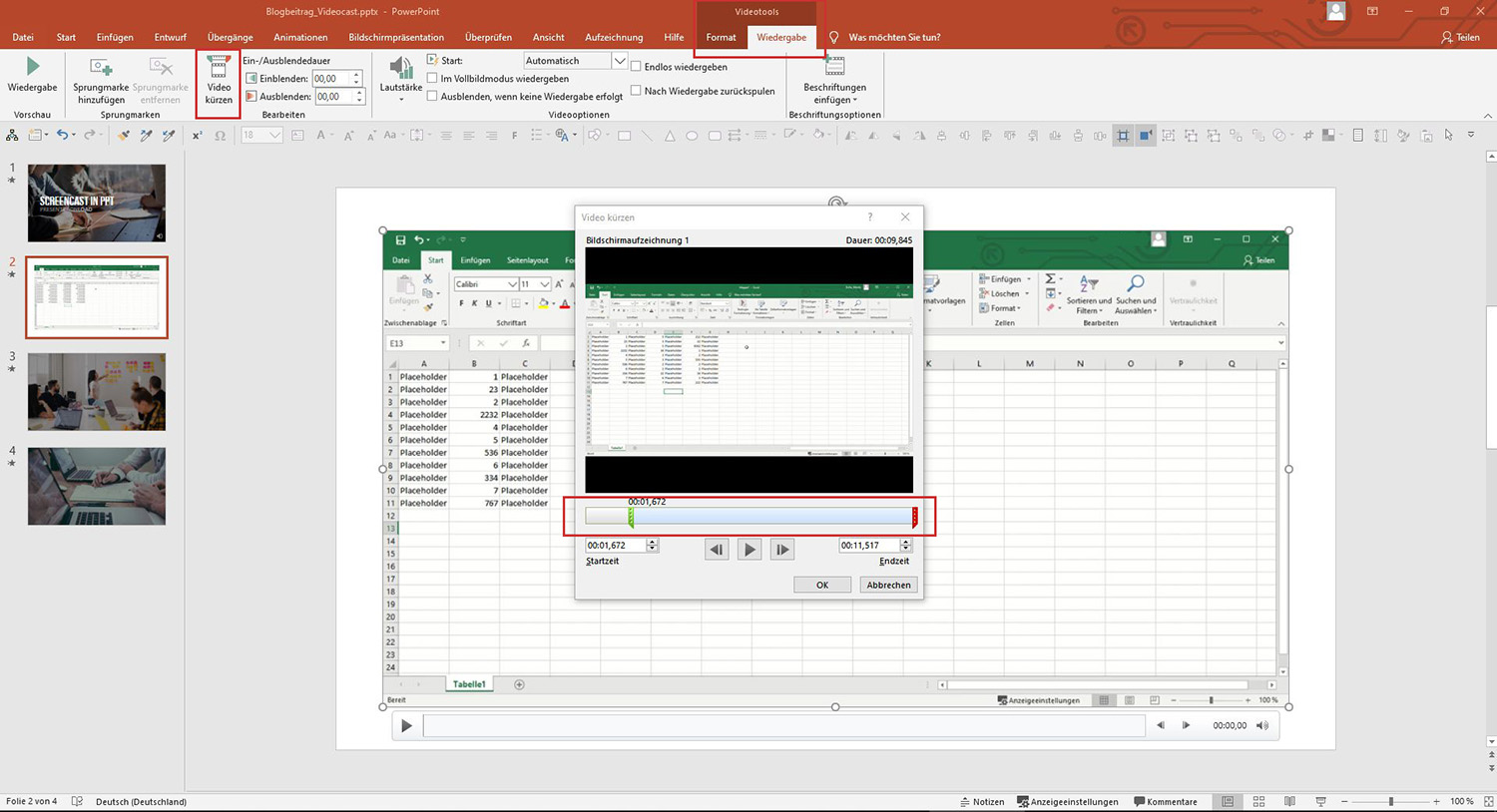
Task: Open the Einfügen ribbon tab
Action: coord(115,37)
